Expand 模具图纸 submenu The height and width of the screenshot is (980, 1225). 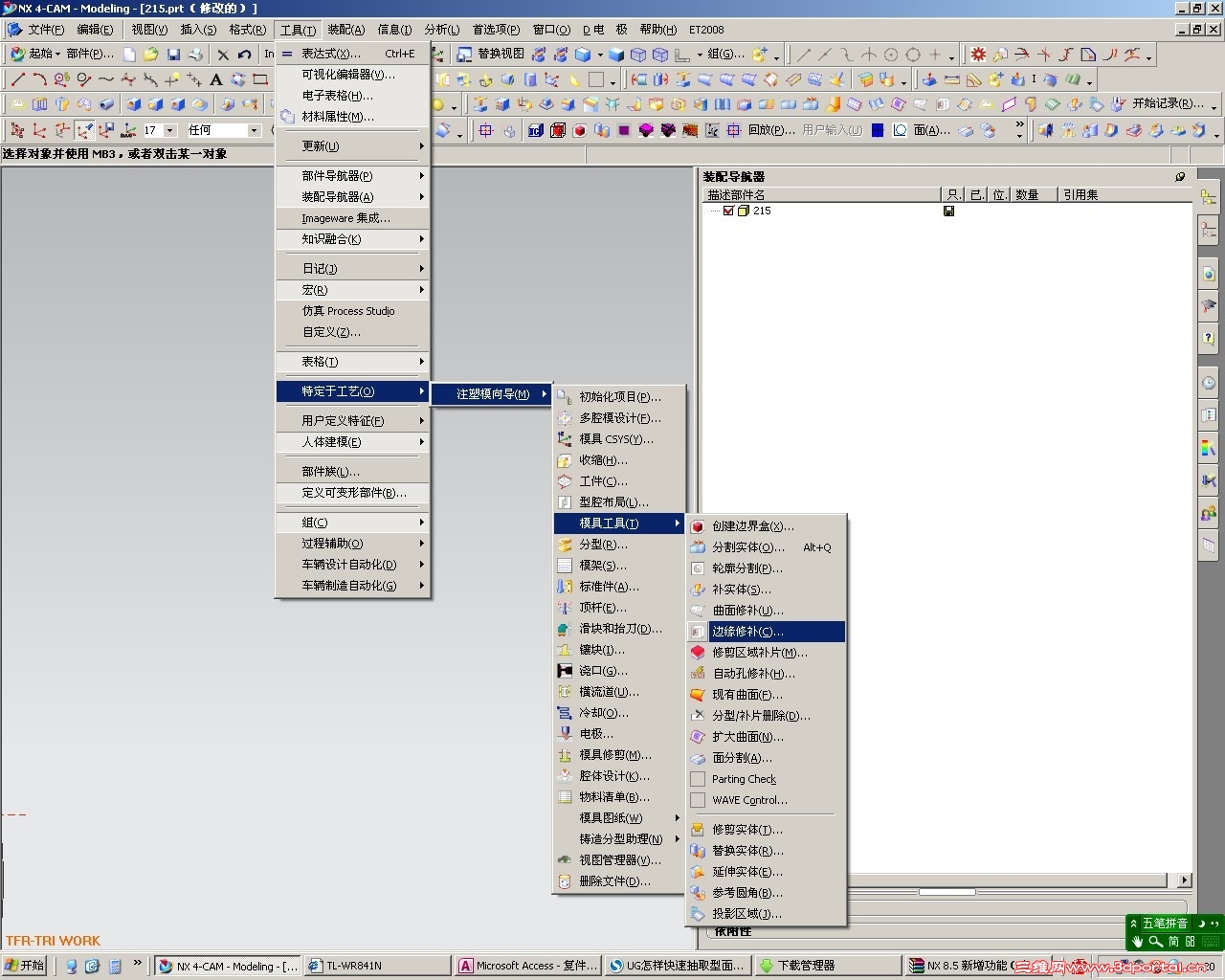coord(619,818)
